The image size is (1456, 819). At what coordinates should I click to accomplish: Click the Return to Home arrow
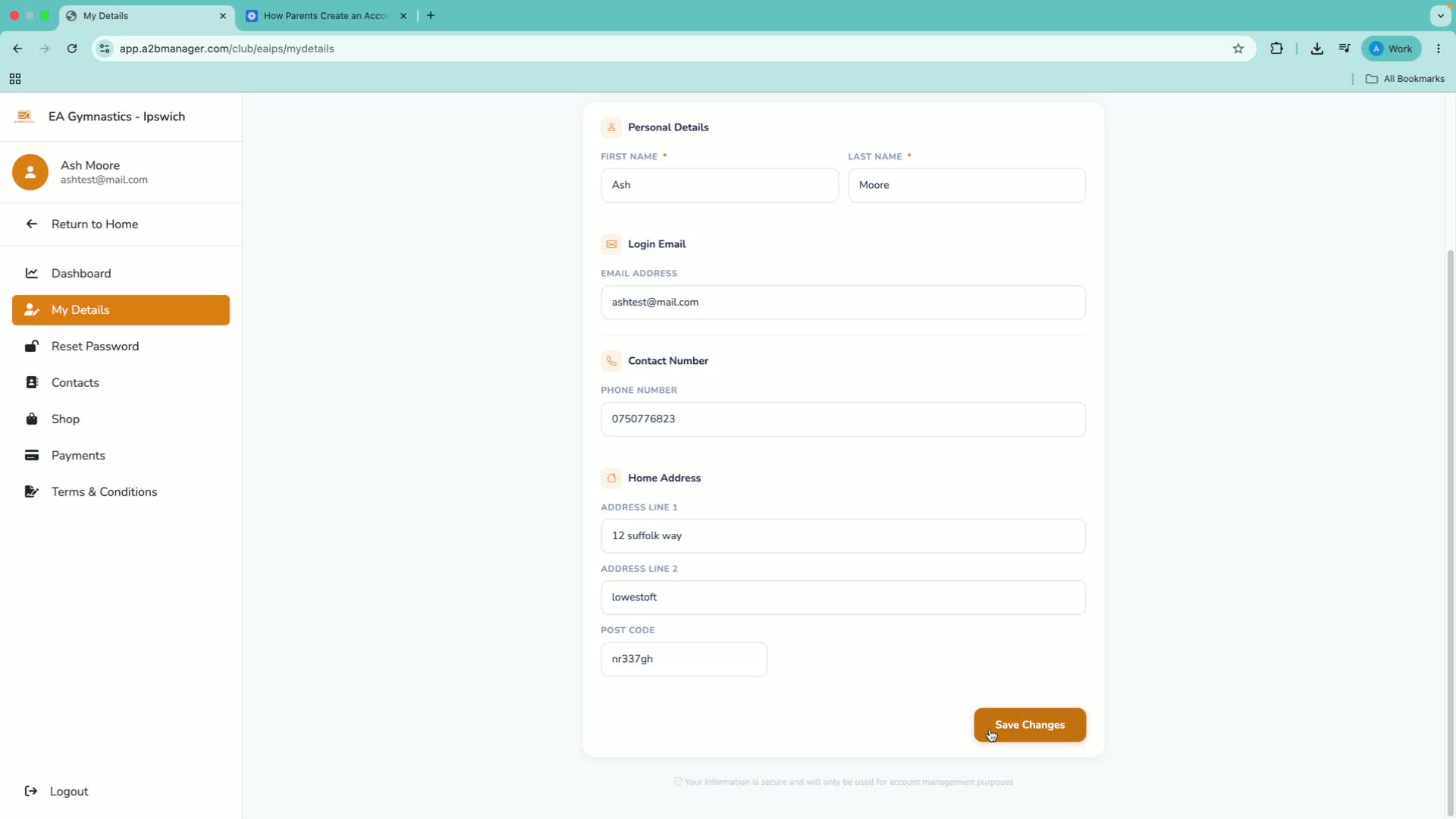31,224
